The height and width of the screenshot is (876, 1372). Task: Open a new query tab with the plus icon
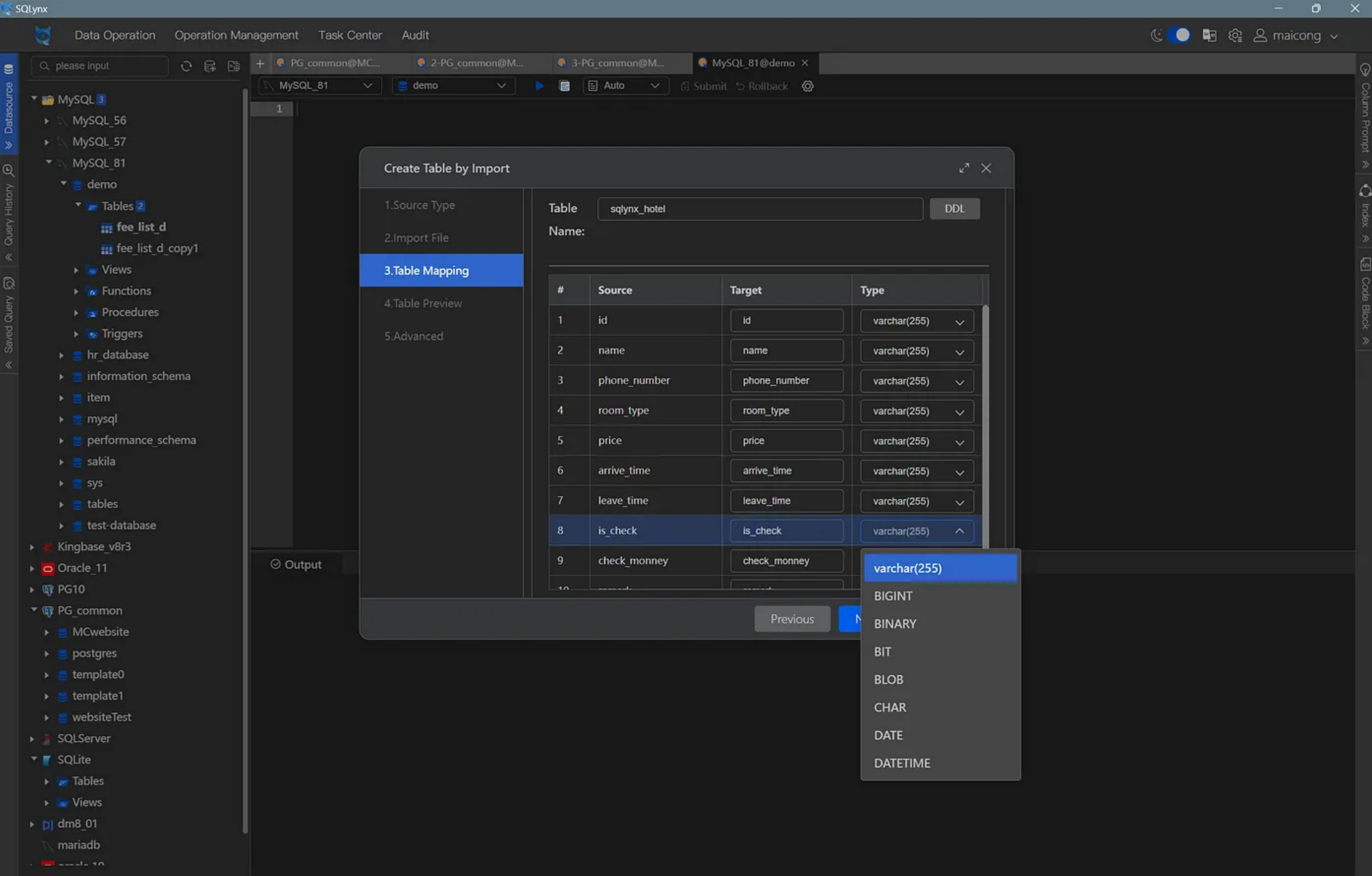click(259, 63)
